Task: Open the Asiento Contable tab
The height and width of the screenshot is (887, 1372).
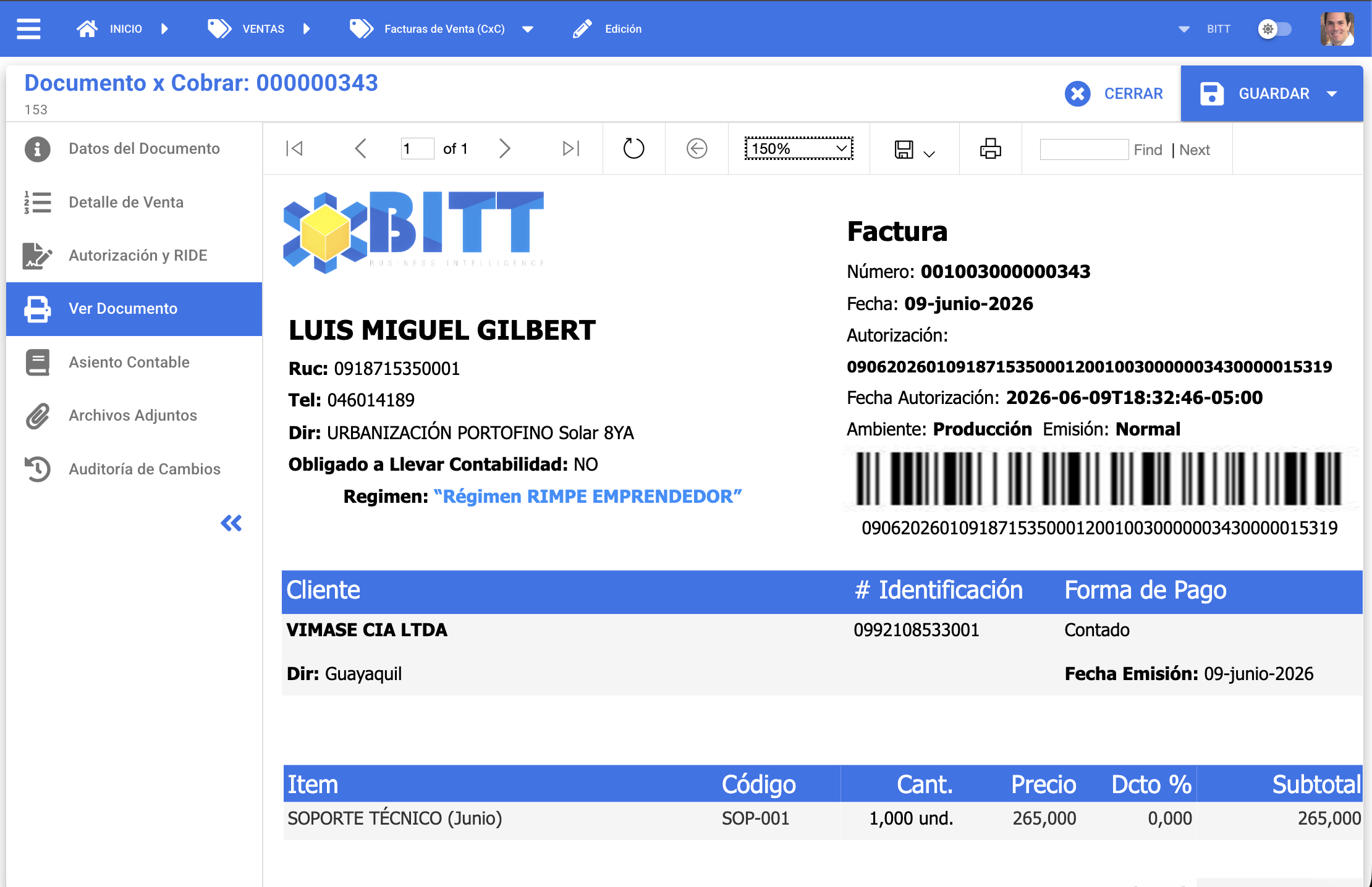Action: [x=134, y=363]
